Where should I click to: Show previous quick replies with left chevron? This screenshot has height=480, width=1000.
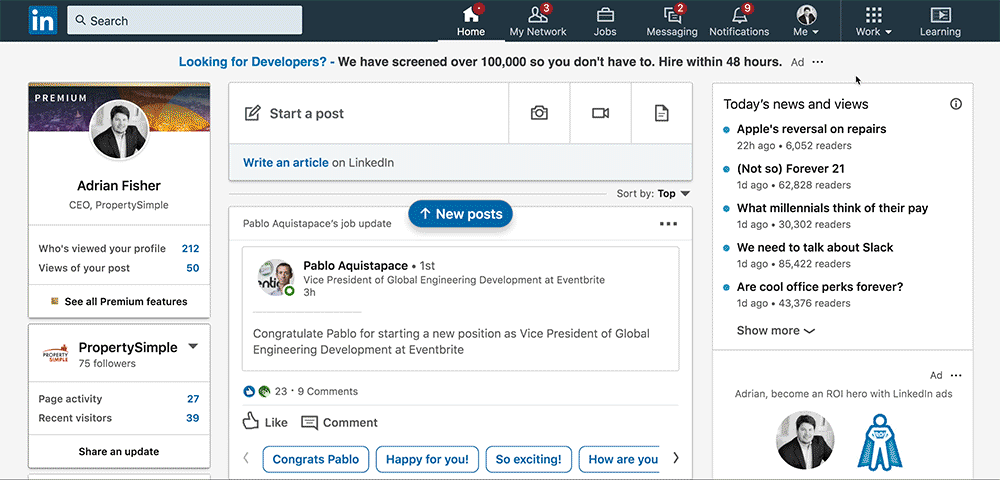[246, 458]
